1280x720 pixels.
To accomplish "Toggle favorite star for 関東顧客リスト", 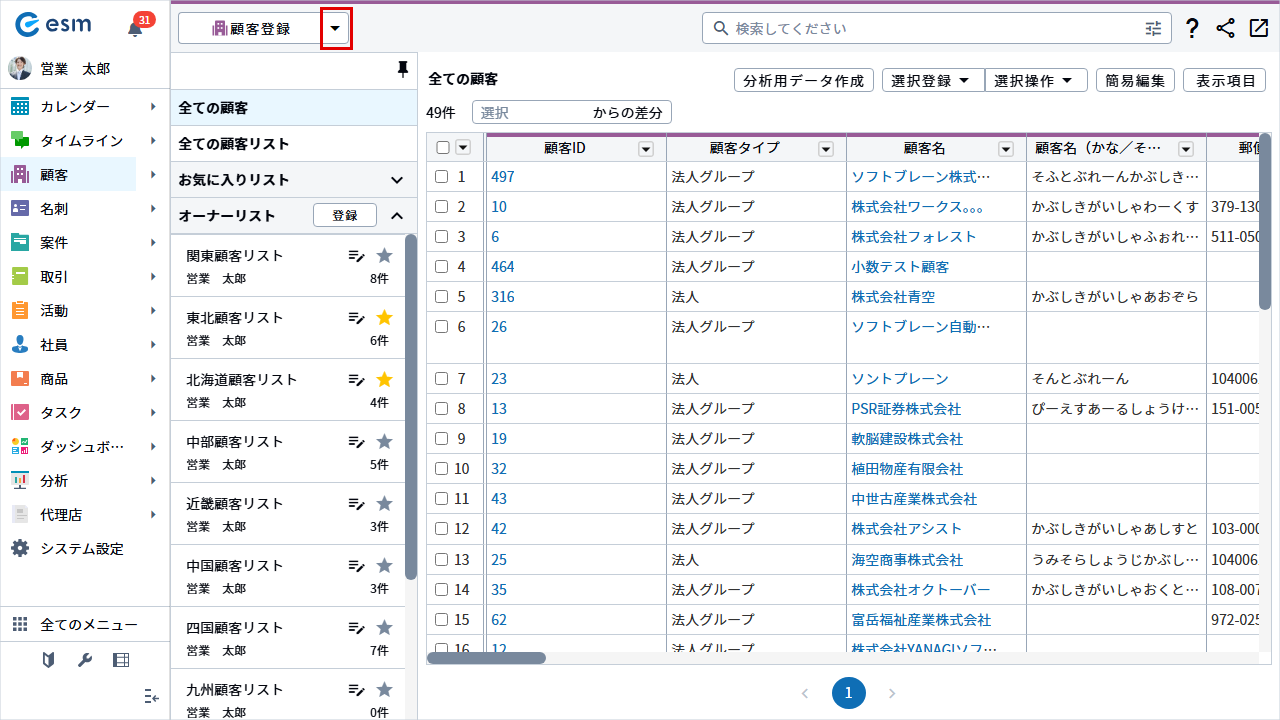I will [x=384, y=256].
